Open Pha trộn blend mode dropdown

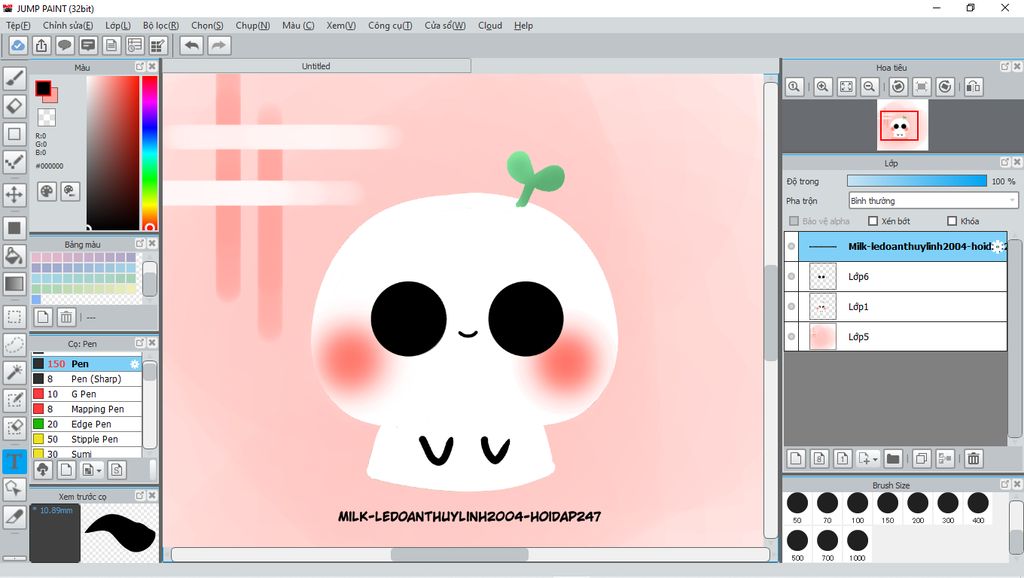(933, 201)
